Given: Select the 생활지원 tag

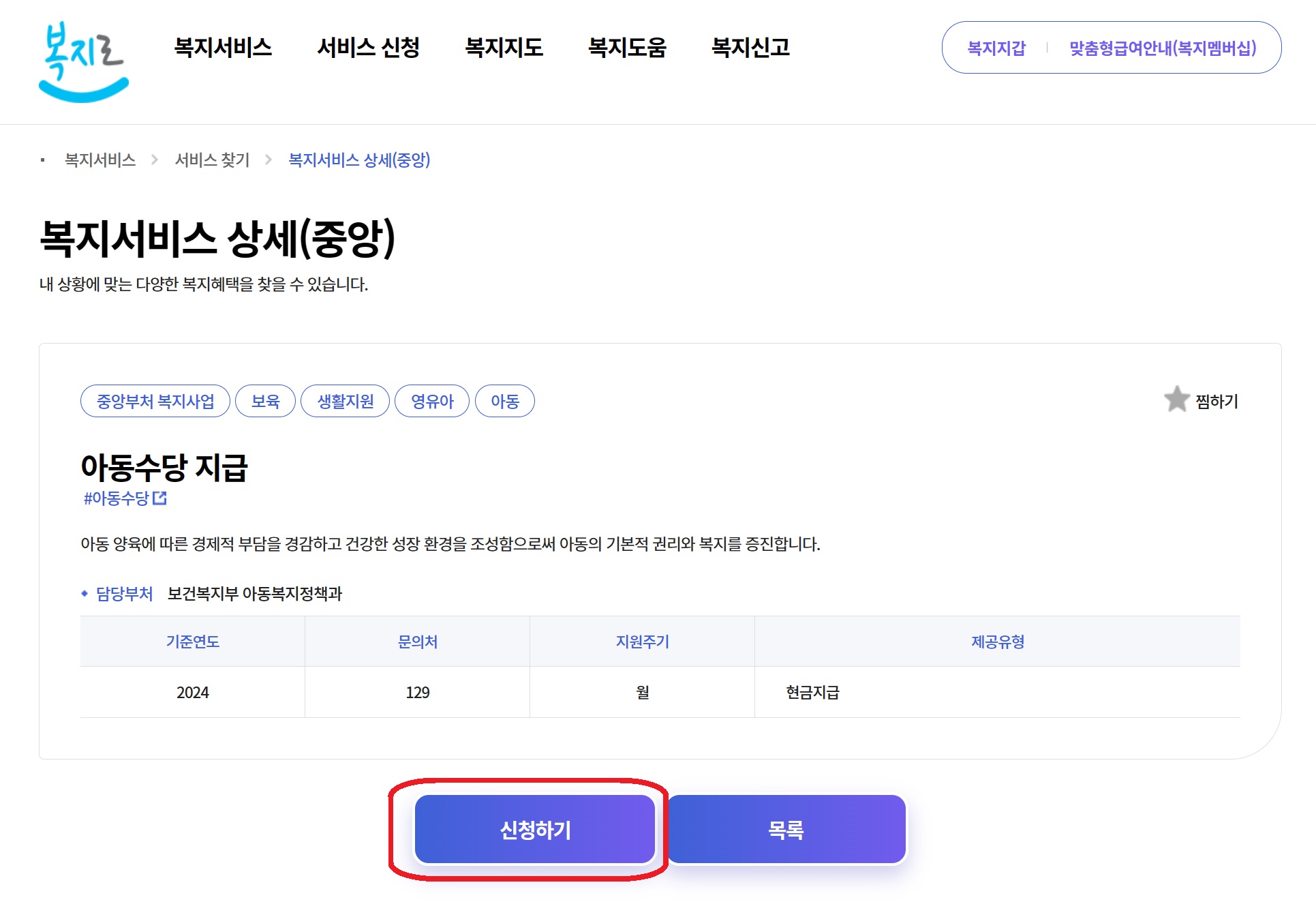Looking at the screenshot, I should click(345, 401).
